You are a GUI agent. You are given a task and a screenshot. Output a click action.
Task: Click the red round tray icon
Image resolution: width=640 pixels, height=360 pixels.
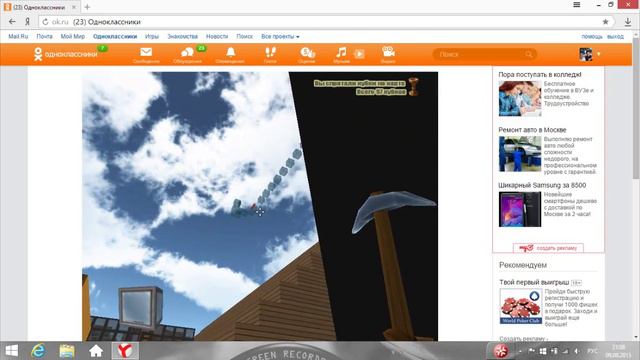(501, 351)
